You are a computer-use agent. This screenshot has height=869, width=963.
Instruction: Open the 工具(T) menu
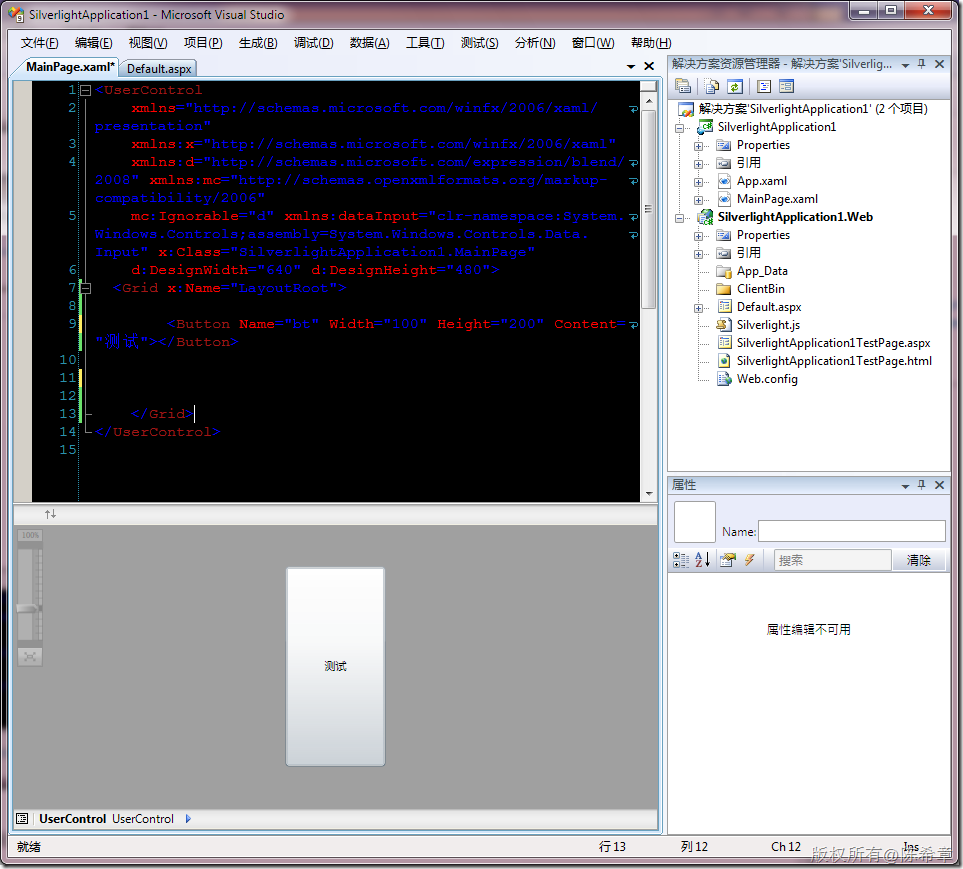(x=425, y=42)
